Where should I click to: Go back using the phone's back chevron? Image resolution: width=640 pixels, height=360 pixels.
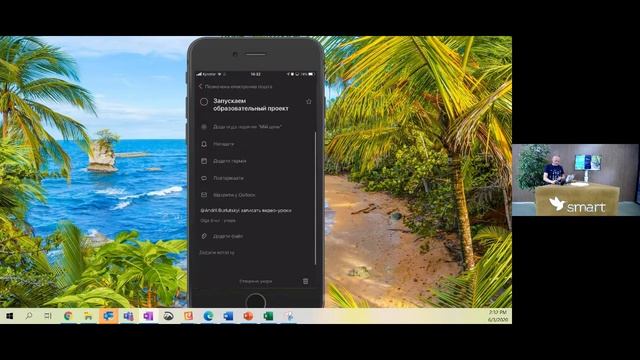200,87
